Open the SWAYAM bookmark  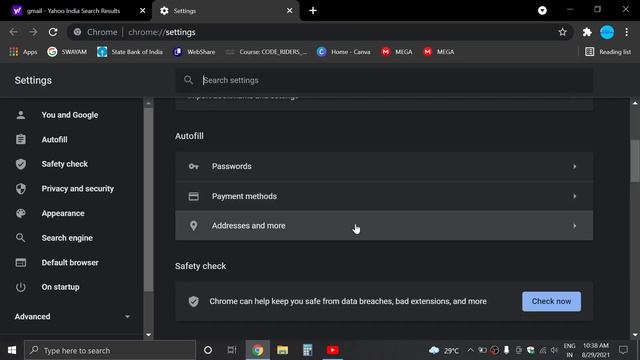[67, 52]
